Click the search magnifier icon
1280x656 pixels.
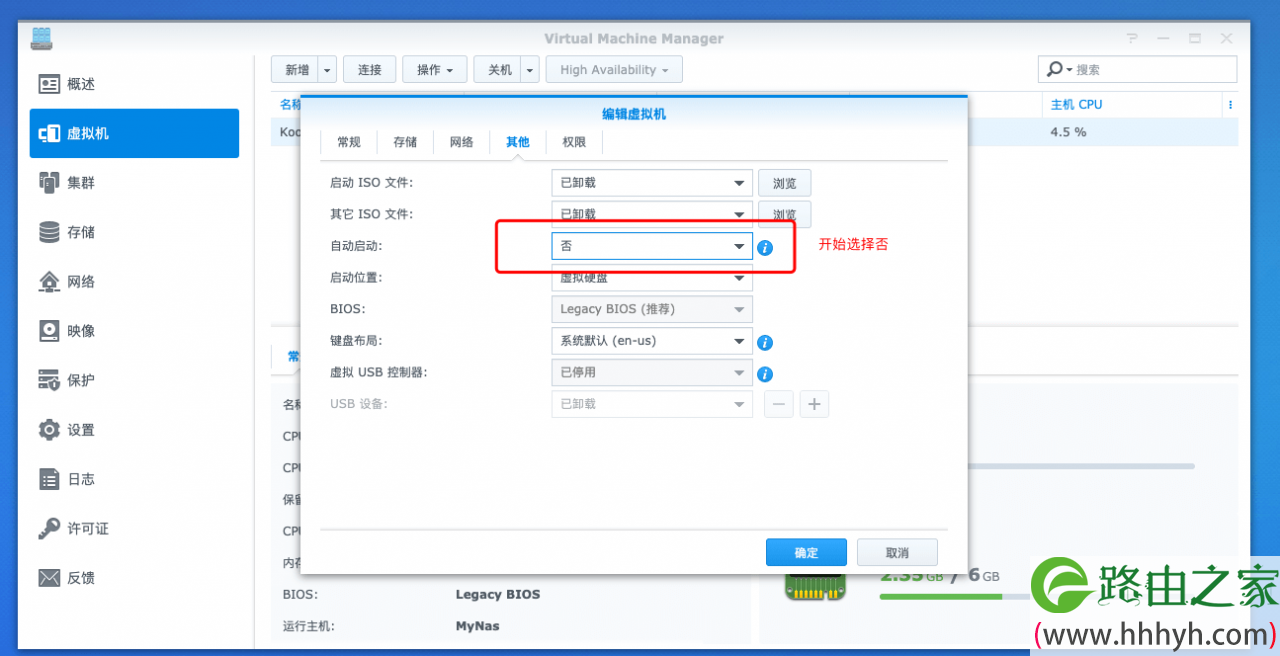pos(1055,69)
